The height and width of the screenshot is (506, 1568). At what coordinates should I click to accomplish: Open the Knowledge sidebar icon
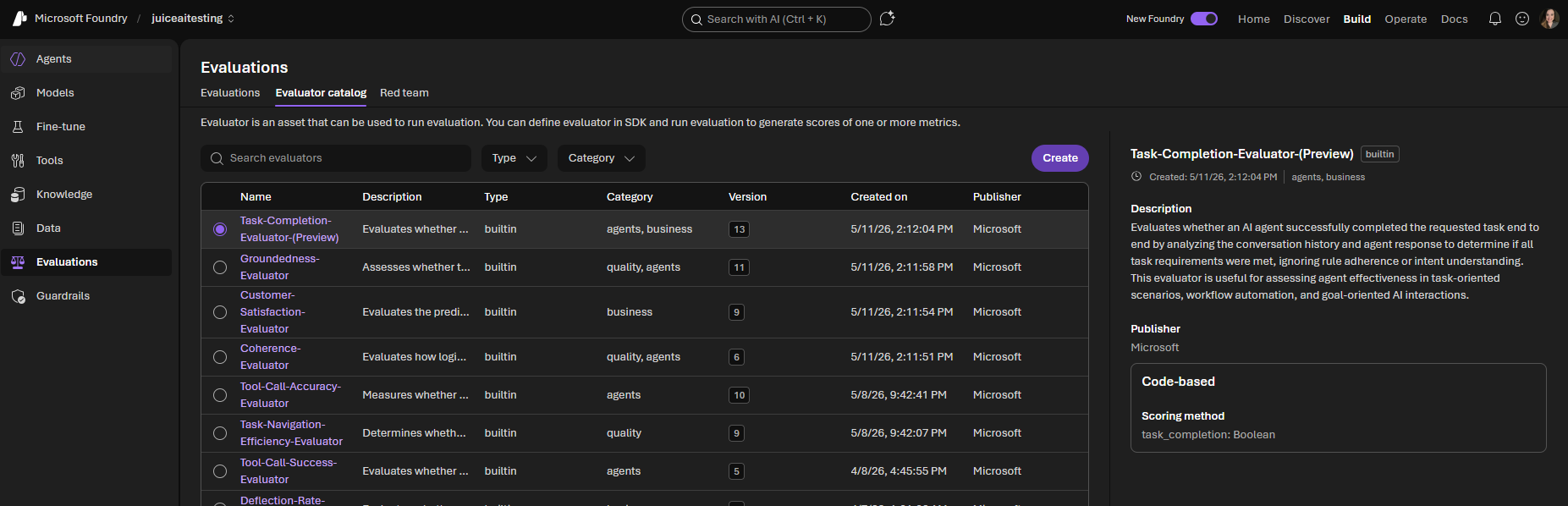tap(18, 195)
